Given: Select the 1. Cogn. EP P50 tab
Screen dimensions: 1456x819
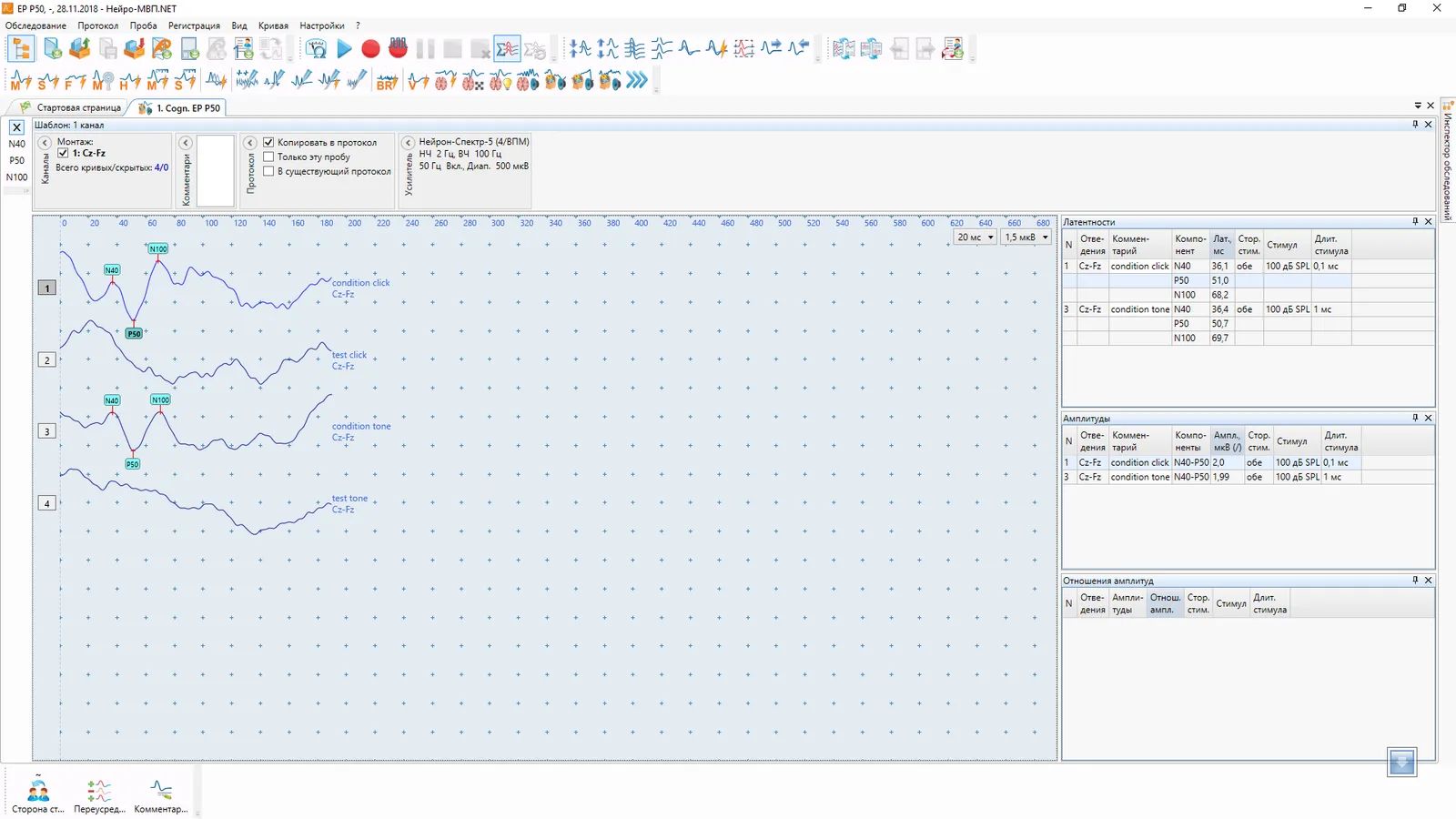Looking at the screenshot, I should [180, 107].
